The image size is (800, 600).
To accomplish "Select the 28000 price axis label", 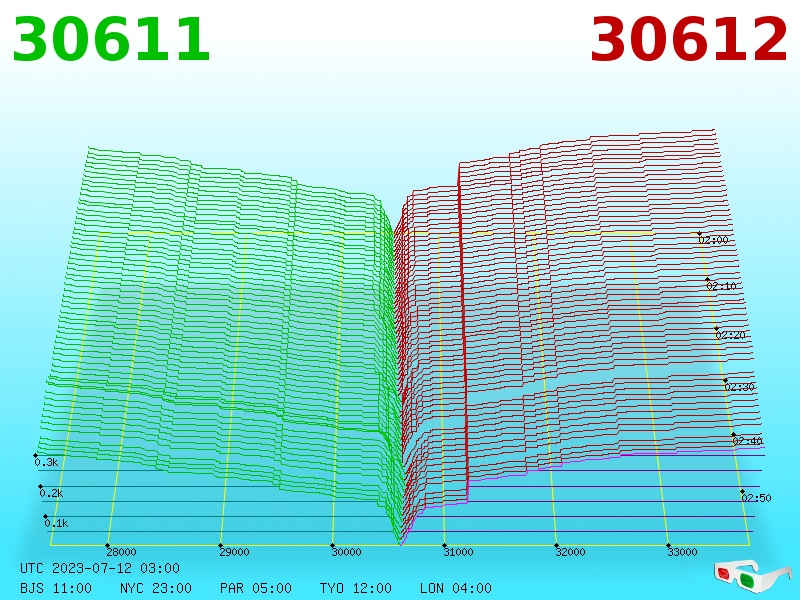I will click(121, 552).
